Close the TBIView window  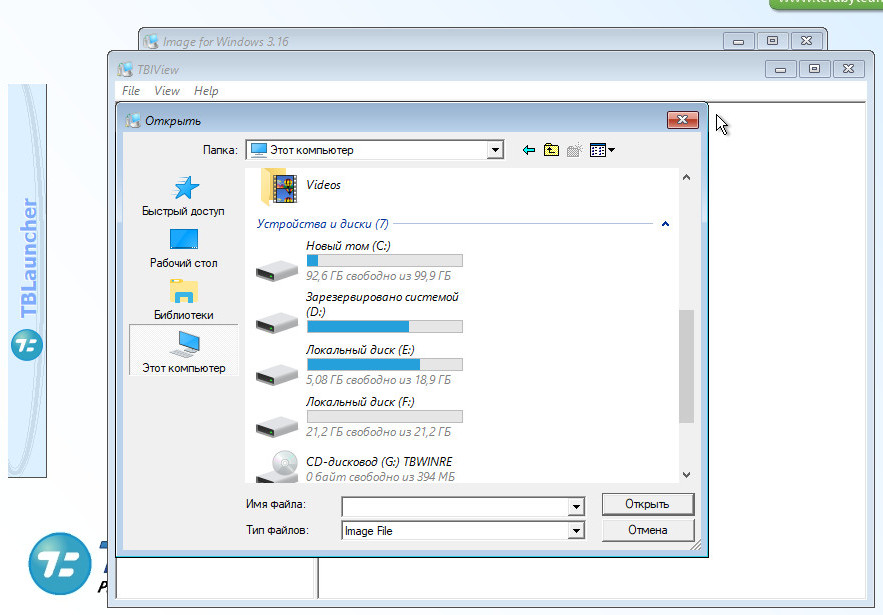click(848, 69)
